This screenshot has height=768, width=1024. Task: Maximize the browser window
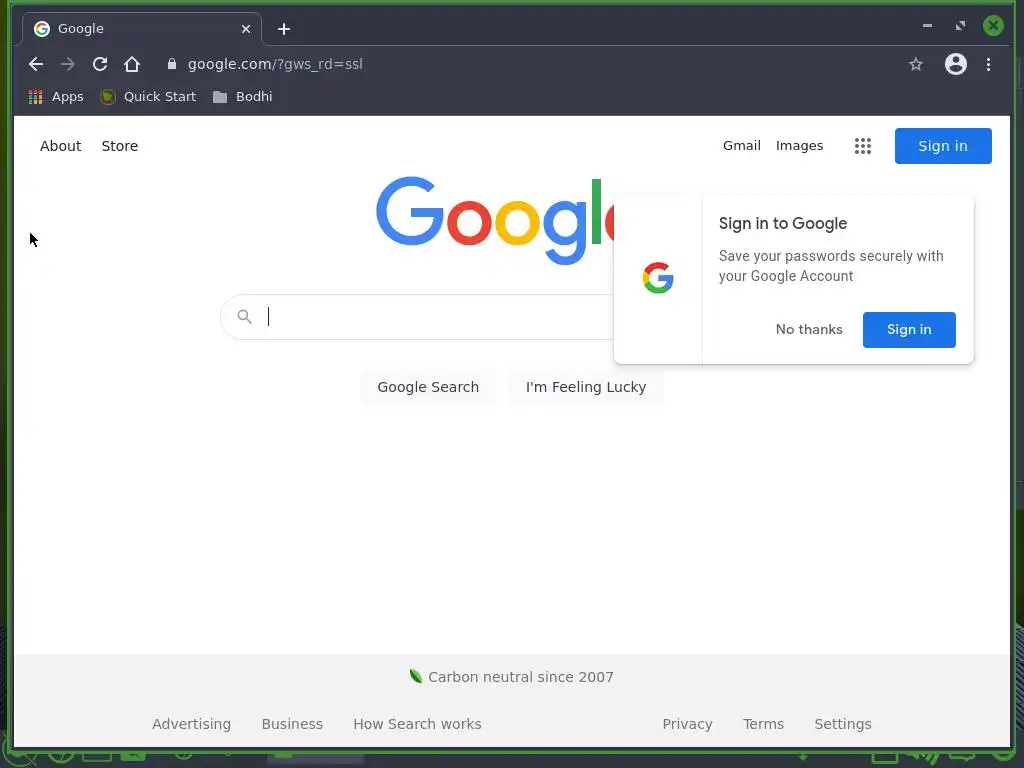tap(960, 25)
